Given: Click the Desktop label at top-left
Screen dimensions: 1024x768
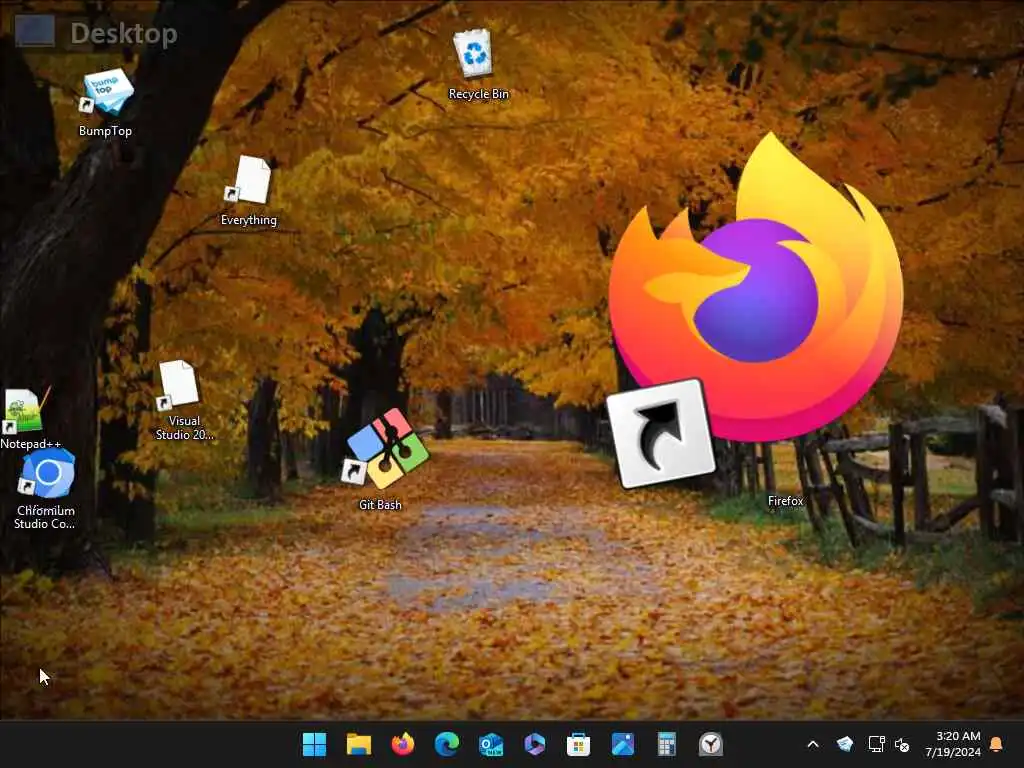Looking at the screenshot, I should pos(123,34).
